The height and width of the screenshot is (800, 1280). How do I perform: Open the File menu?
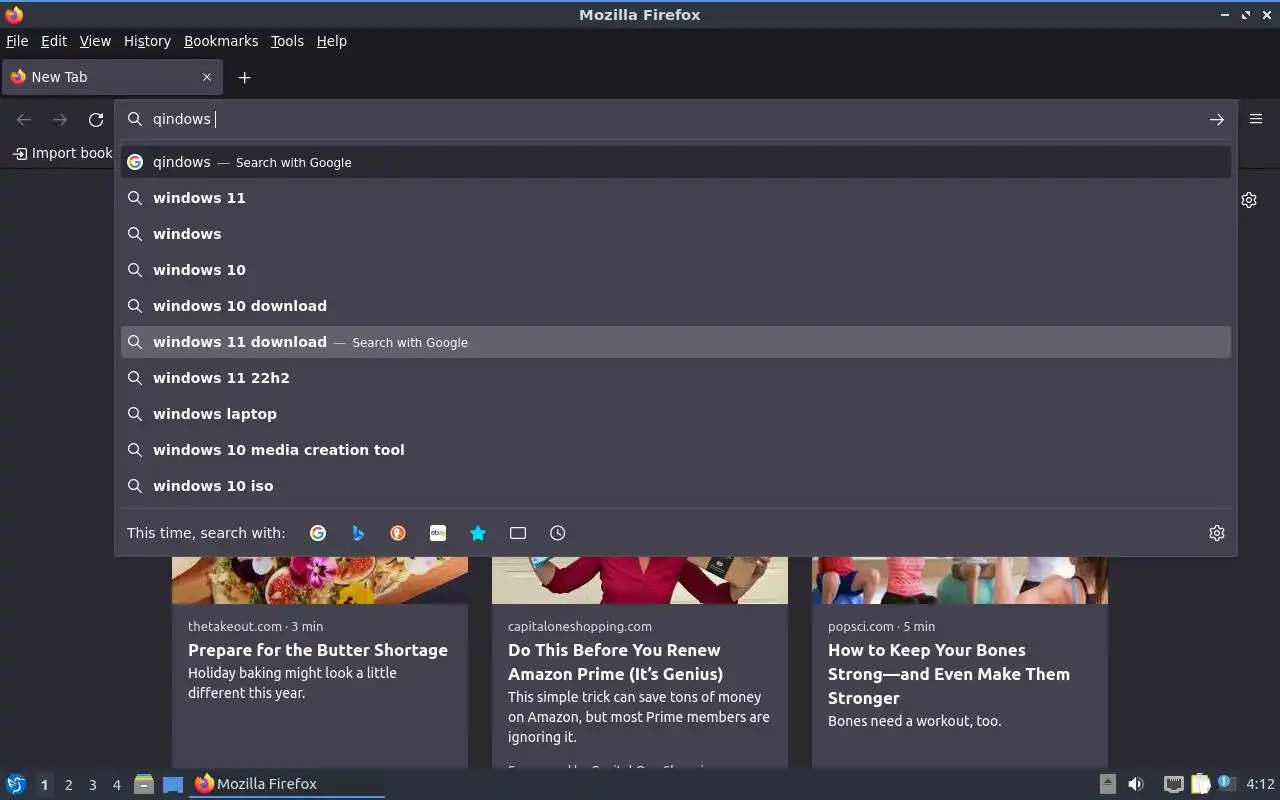coord(17,41)
